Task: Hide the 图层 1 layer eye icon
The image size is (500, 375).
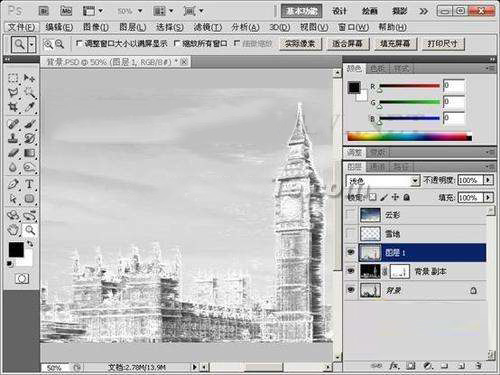Action: coord(351,252)
